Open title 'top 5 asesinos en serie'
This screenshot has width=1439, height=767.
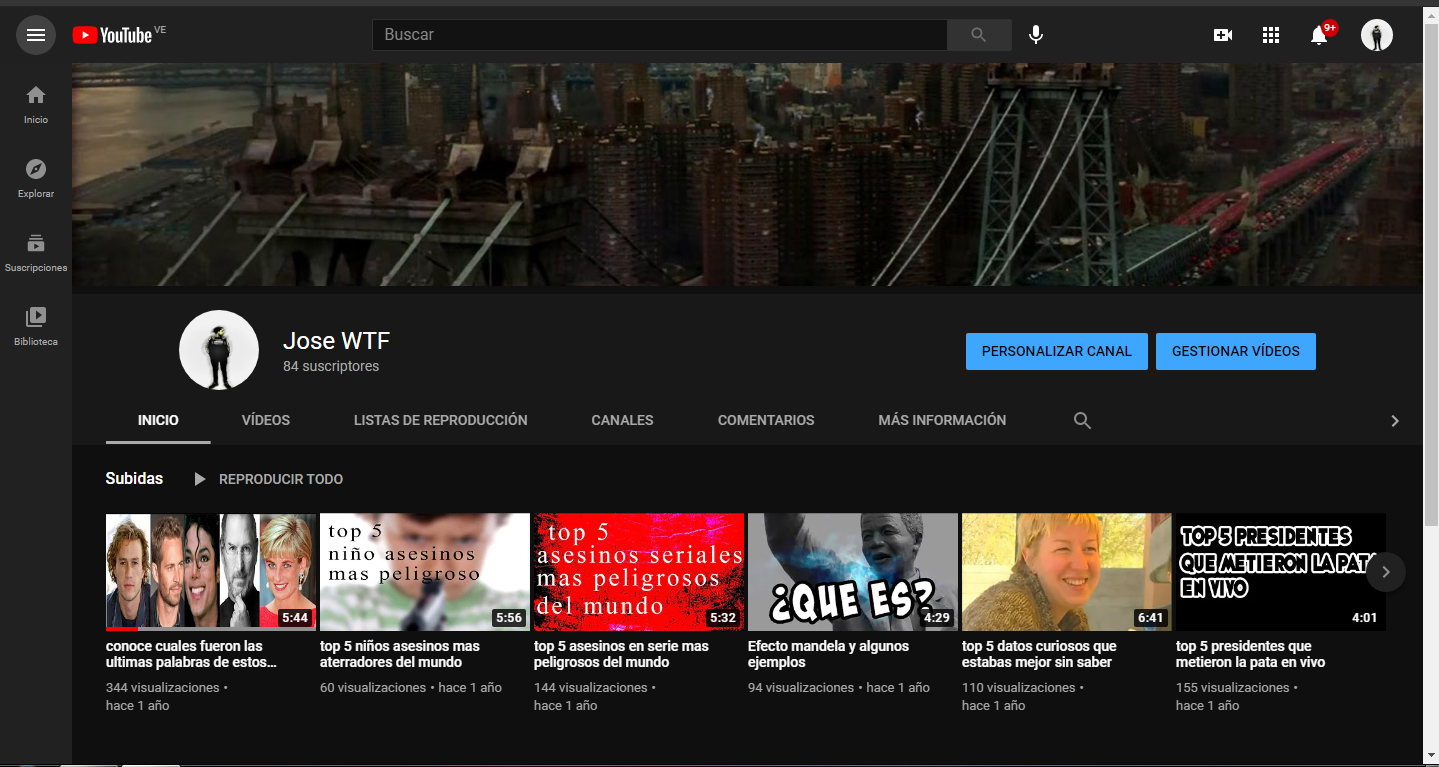click(621, 654)
